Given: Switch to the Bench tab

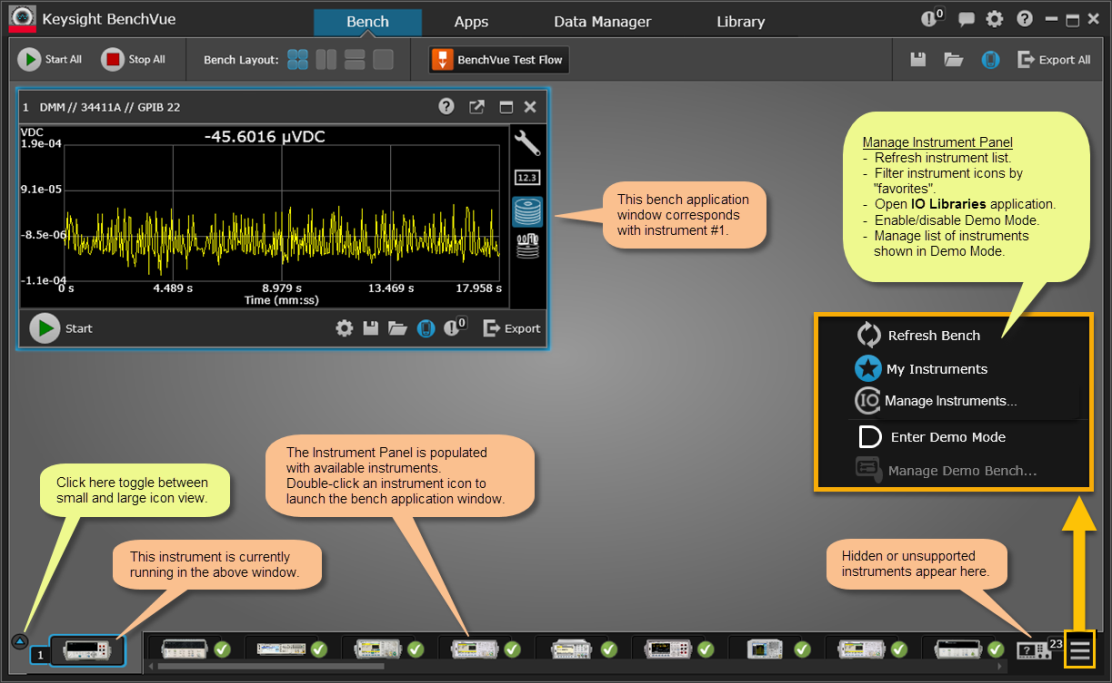Looking at the screenshot, I should click(367, 22).
